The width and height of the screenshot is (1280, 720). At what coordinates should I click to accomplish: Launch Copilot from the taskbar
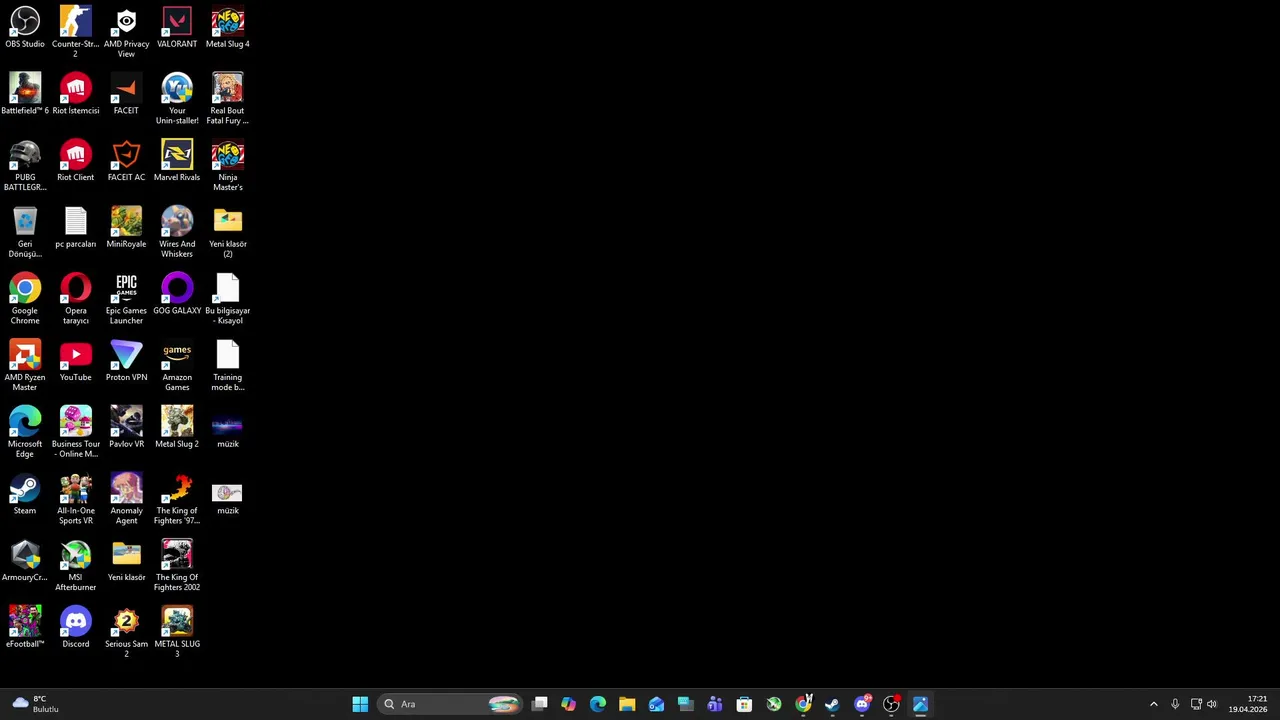[569, 704]
